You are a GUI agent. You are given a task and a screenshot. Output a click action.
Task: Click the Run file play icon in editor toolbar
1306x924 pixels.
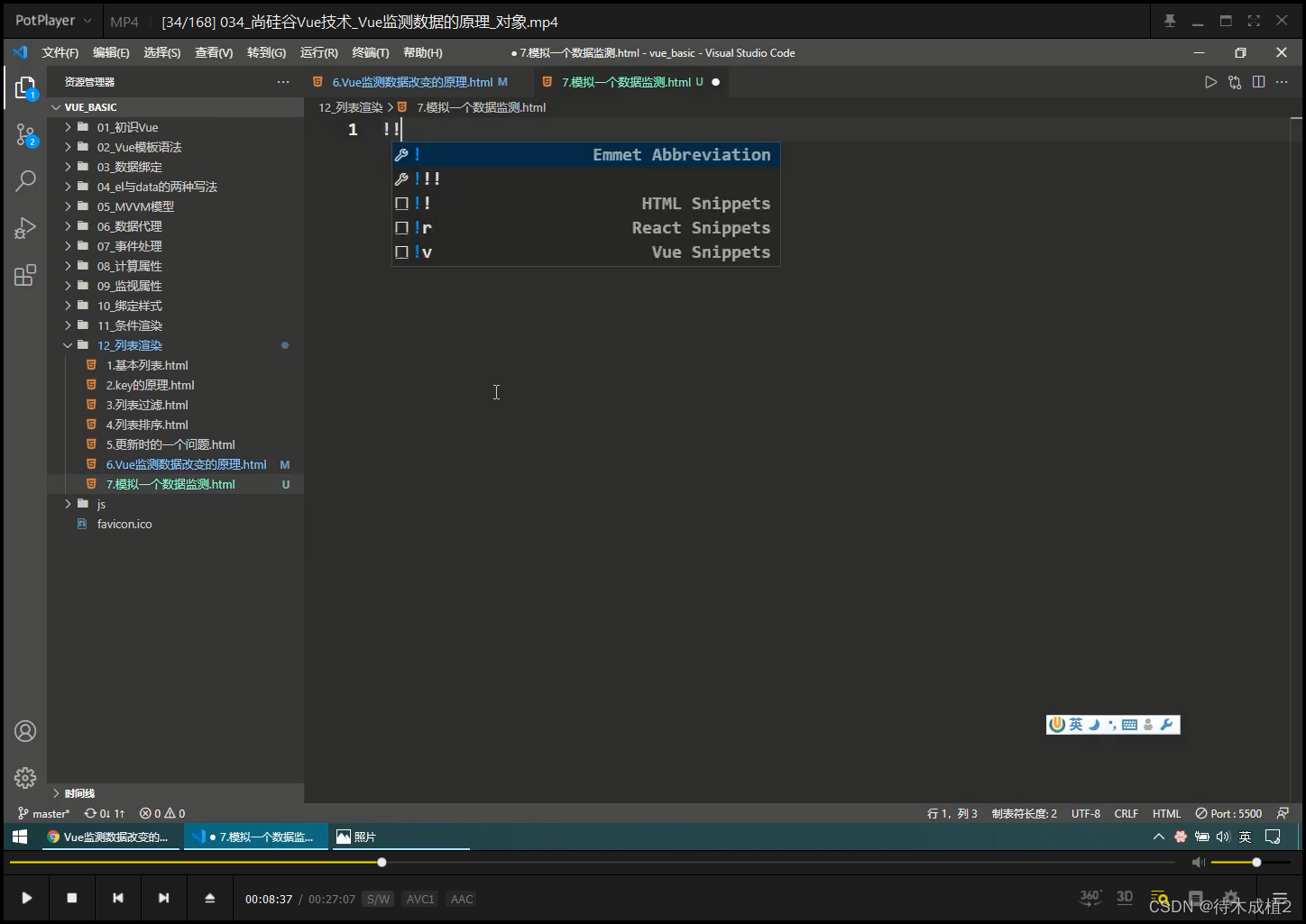[1210, 82]
